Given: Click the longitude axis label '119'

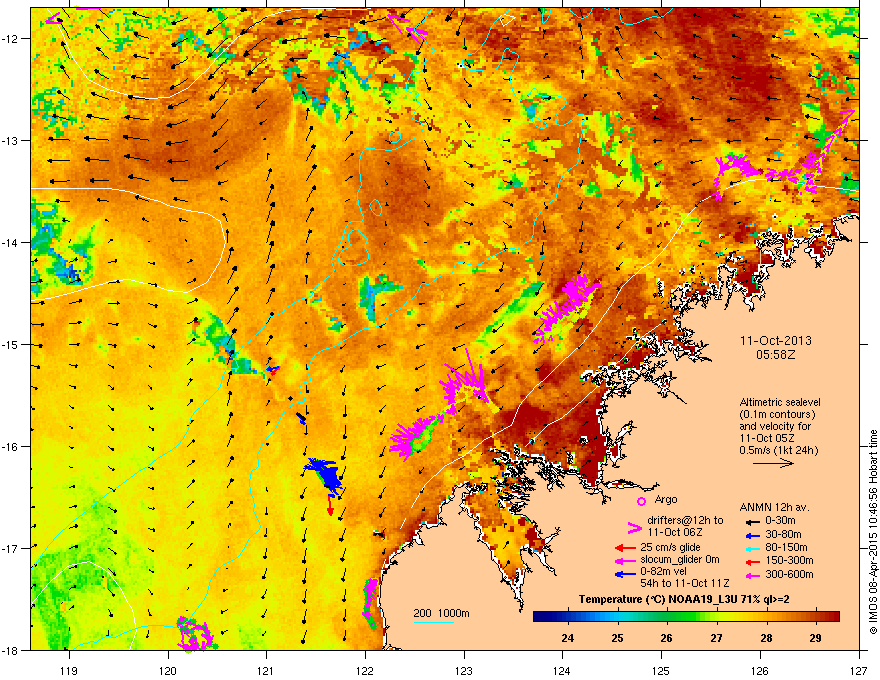Looking at the screenshot, I should (69, 669).
